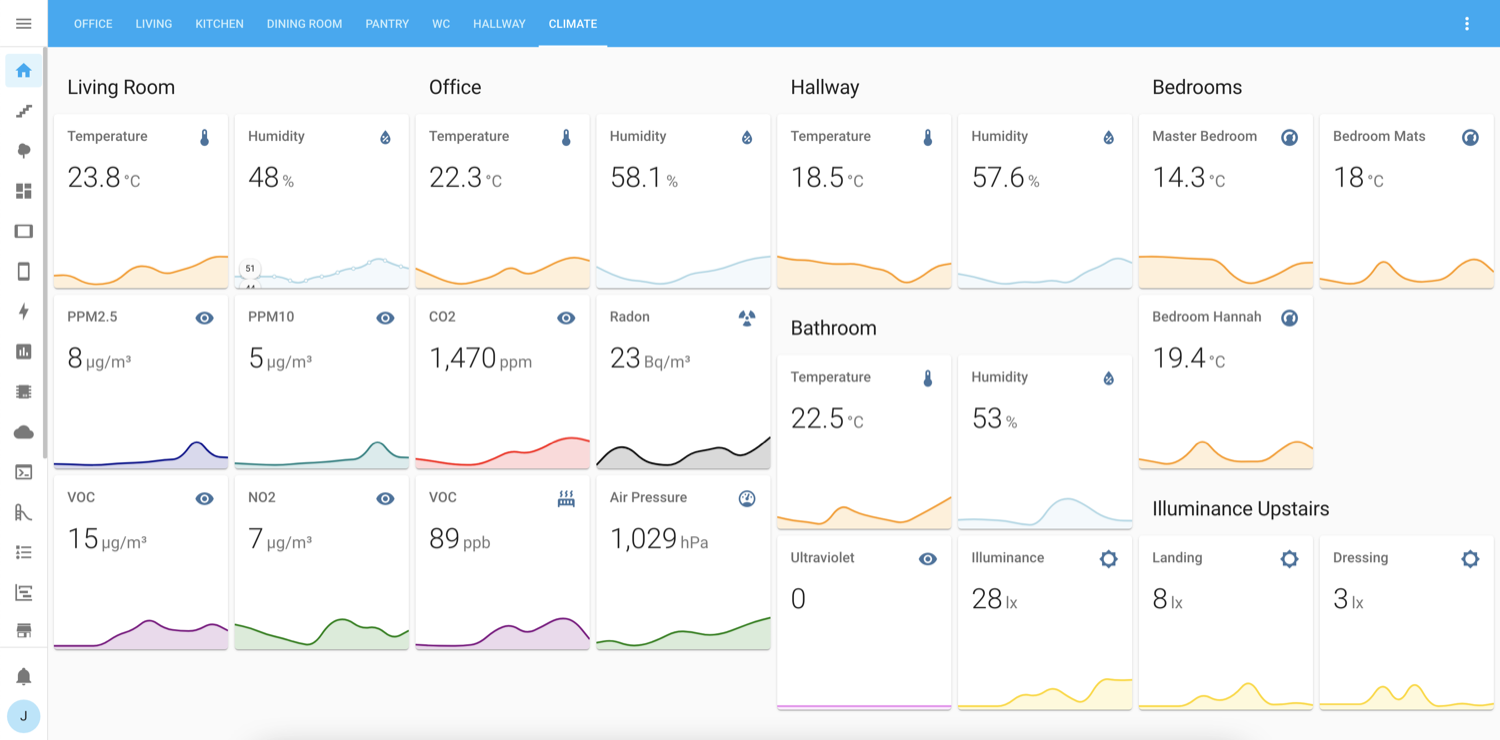The width and height of the screenshot is (1500, 740).
Task: Go to the Home overview sidebar icon
Action: pyautogui.click(x=24, y=71)
